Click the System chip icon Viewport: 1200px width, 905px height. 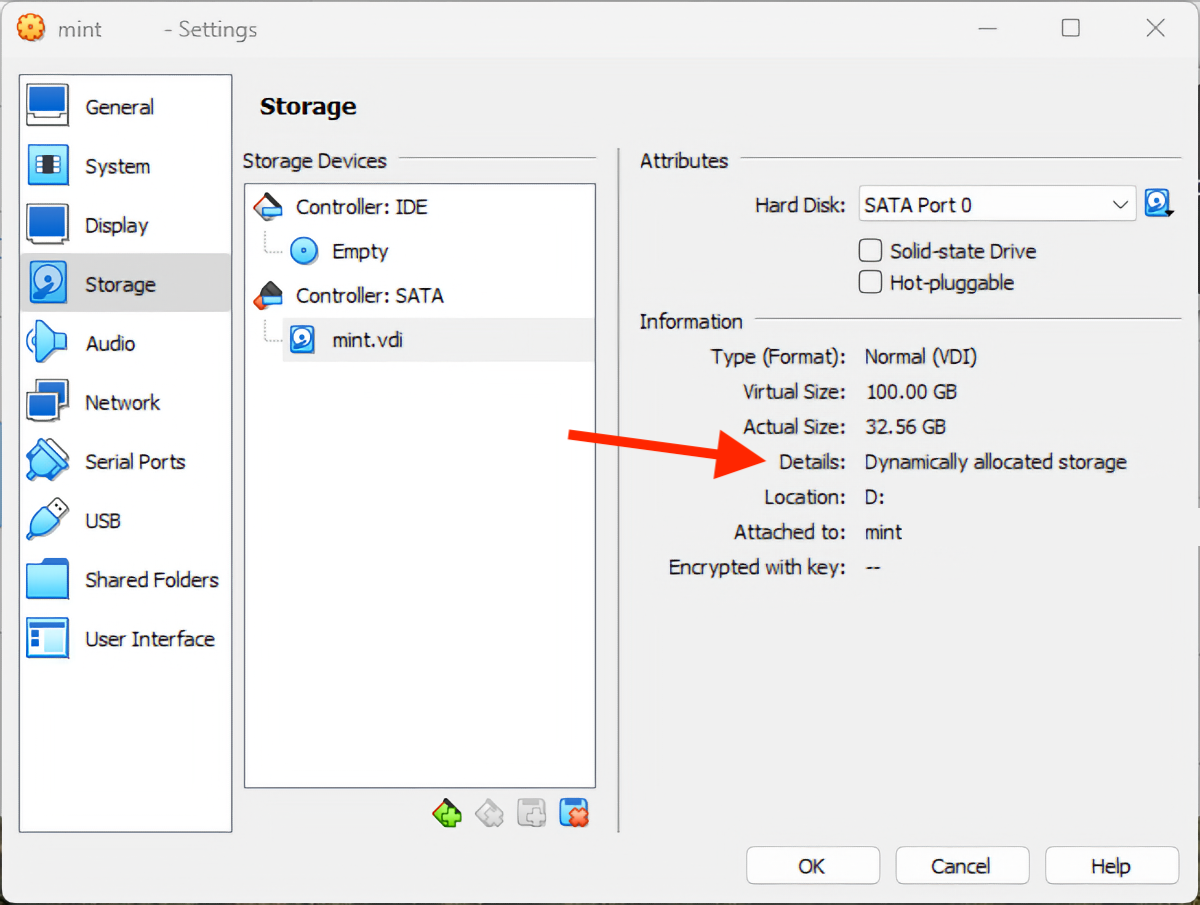tap(48, 165)
